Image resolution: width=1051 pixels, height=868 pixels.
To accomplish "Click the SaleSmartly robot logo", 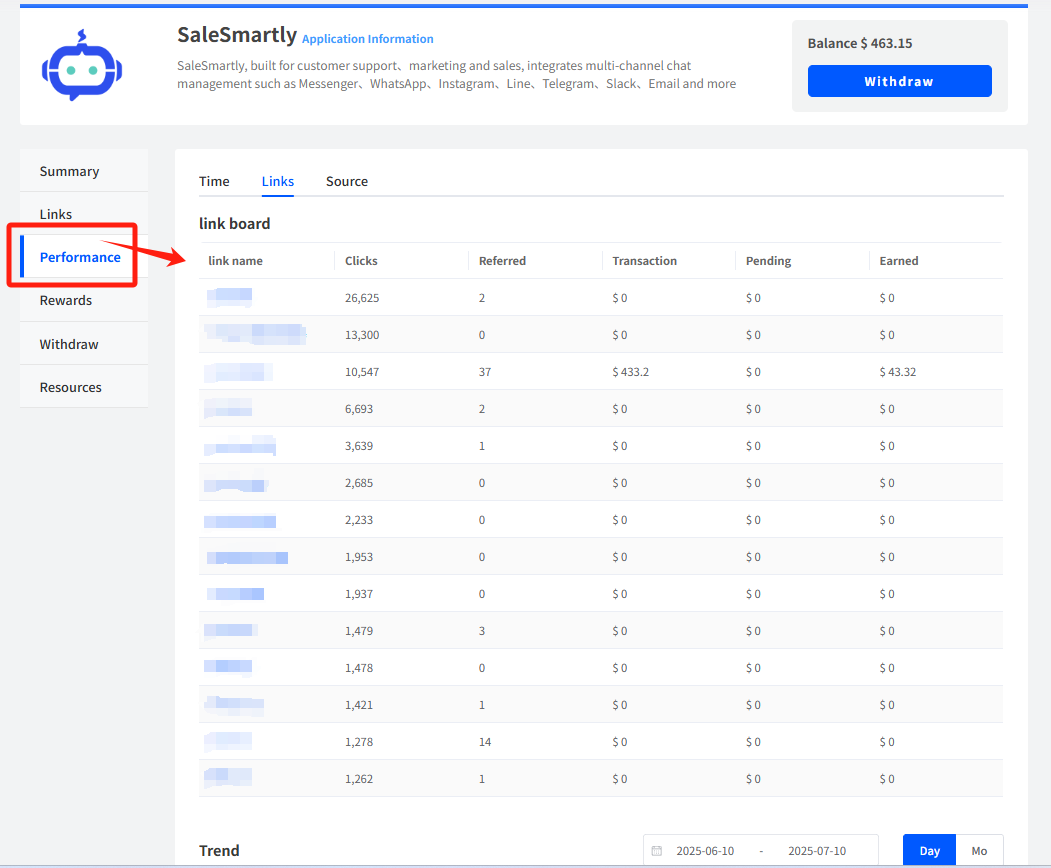I will [81, 67].
